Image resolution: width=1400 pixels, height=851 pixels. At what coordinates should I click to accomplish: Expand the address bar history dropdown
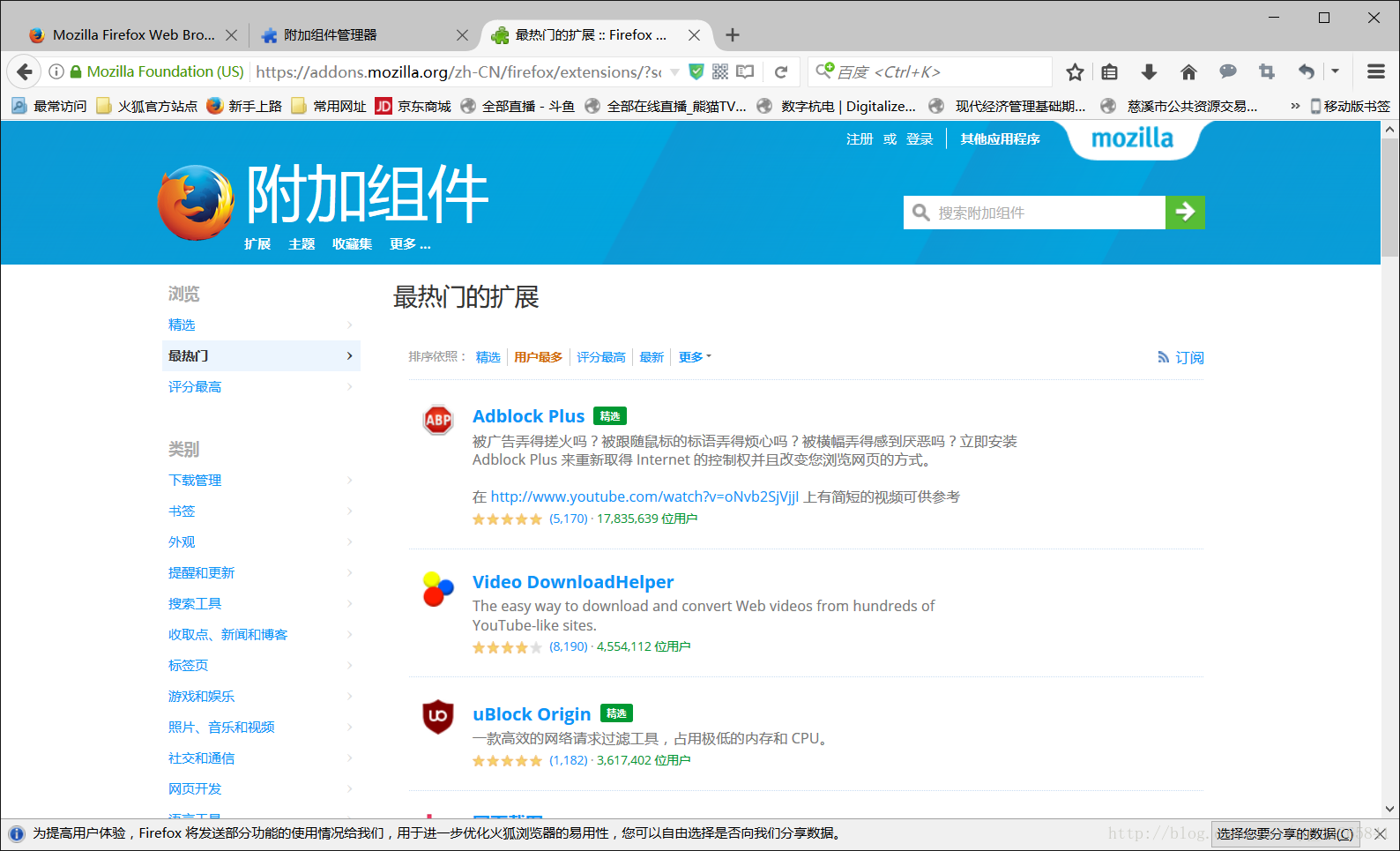674,71
